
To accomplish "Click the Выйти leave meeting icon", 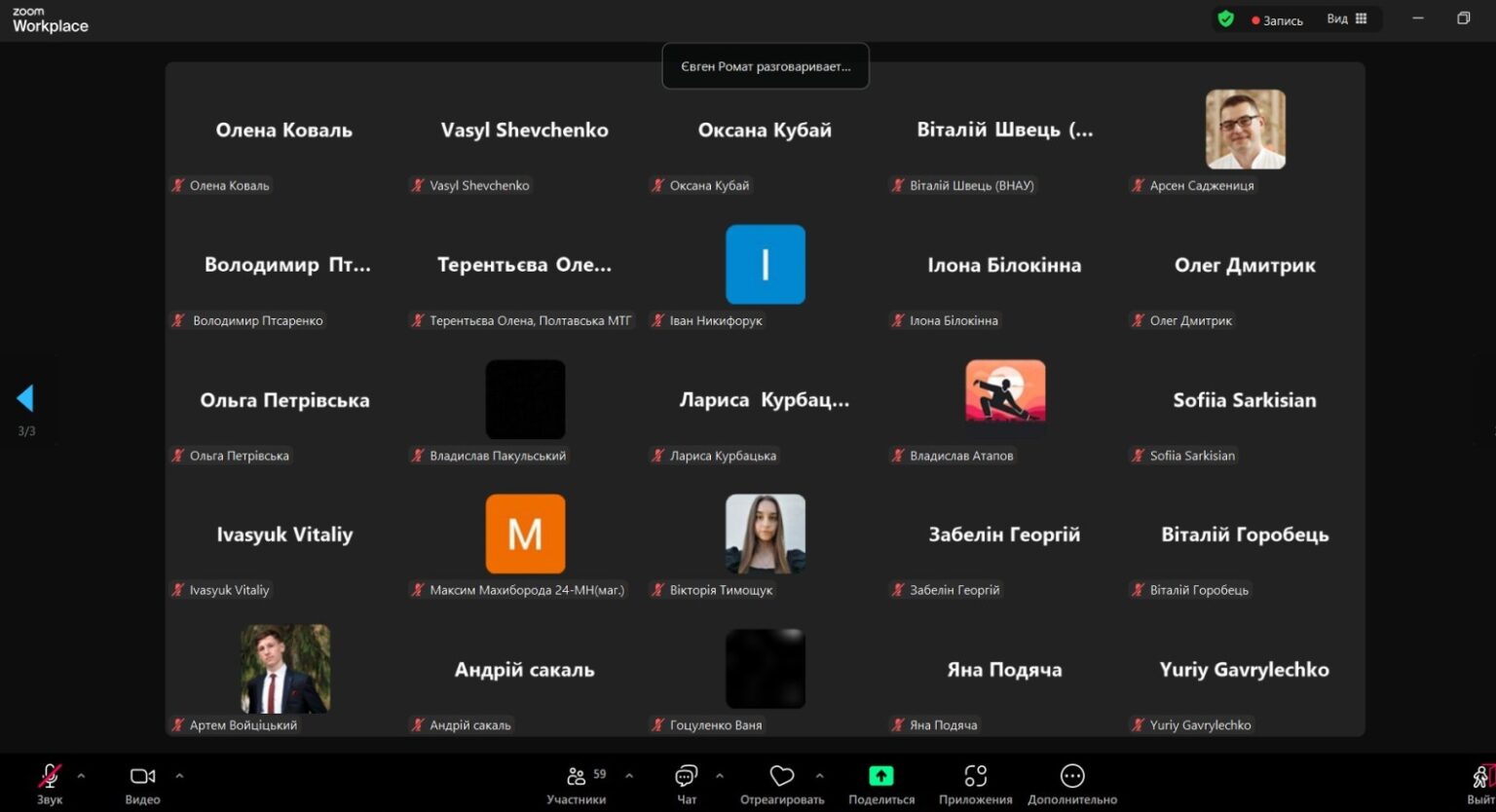I will (1481, 782).
